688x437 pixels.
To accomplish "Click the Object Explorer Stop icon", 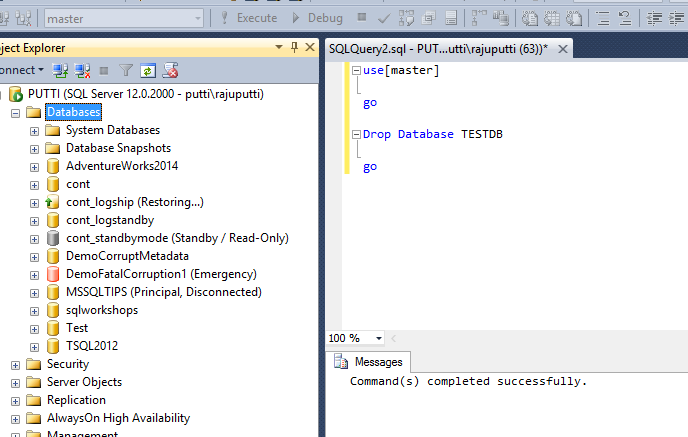I will coord(104,71).
